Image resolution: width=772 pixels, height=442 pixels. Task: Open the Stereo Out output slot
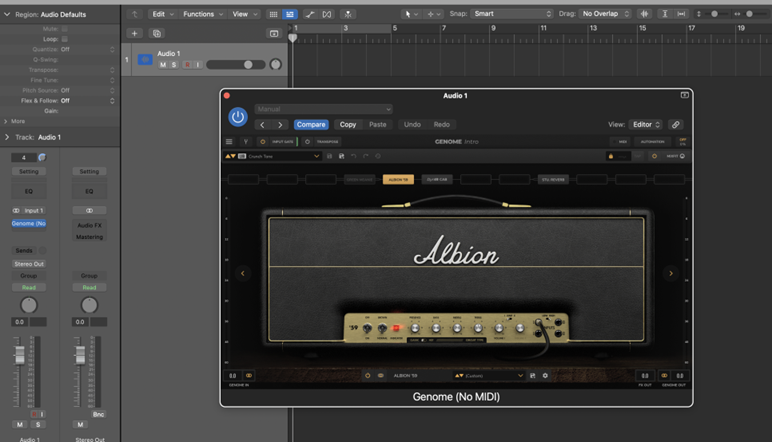coord(29,264)
